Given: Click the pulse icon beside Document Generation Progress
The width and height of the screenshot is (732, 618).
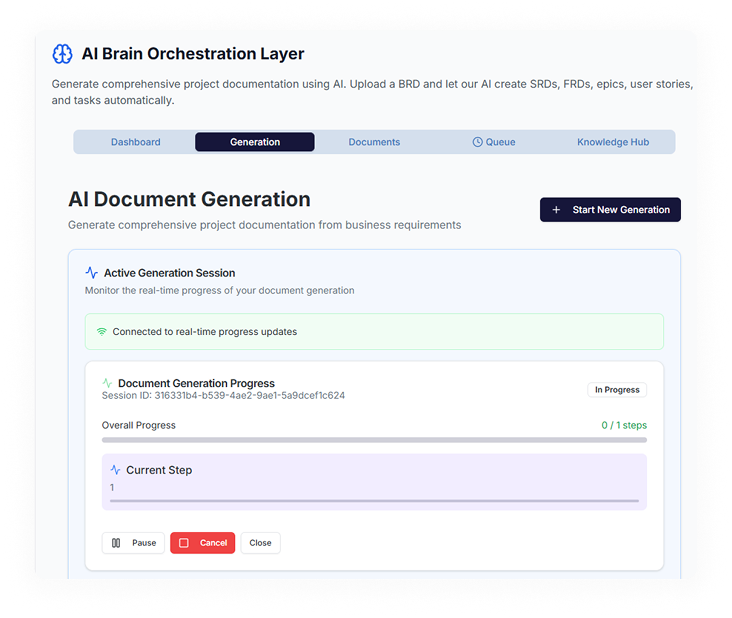Looking at the screenshot, I should pos(107,383).
